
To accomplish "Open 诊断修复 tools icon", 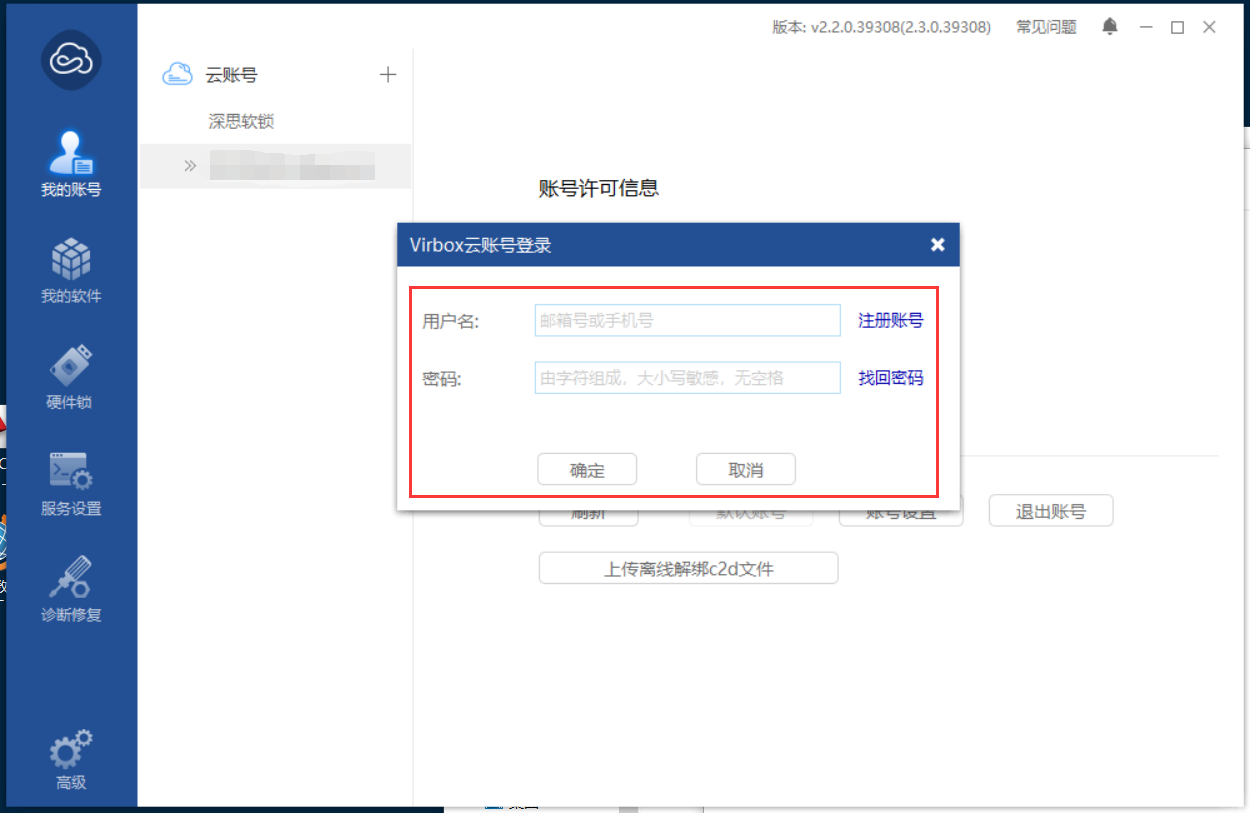I will (x=70, y=580).
